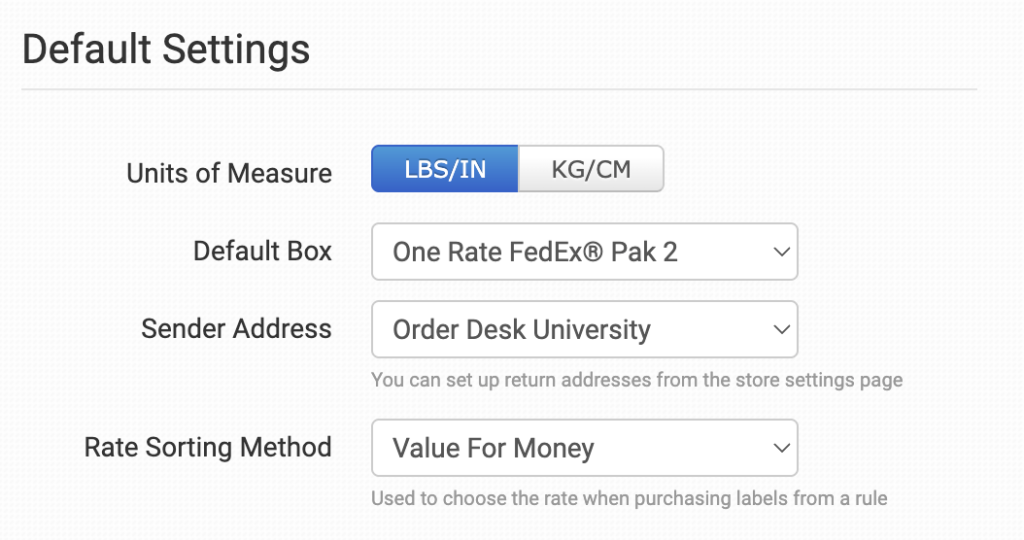Click the "Default Box" field label
The width and height of the screenshot is (1024, 540).
(262, 251)
